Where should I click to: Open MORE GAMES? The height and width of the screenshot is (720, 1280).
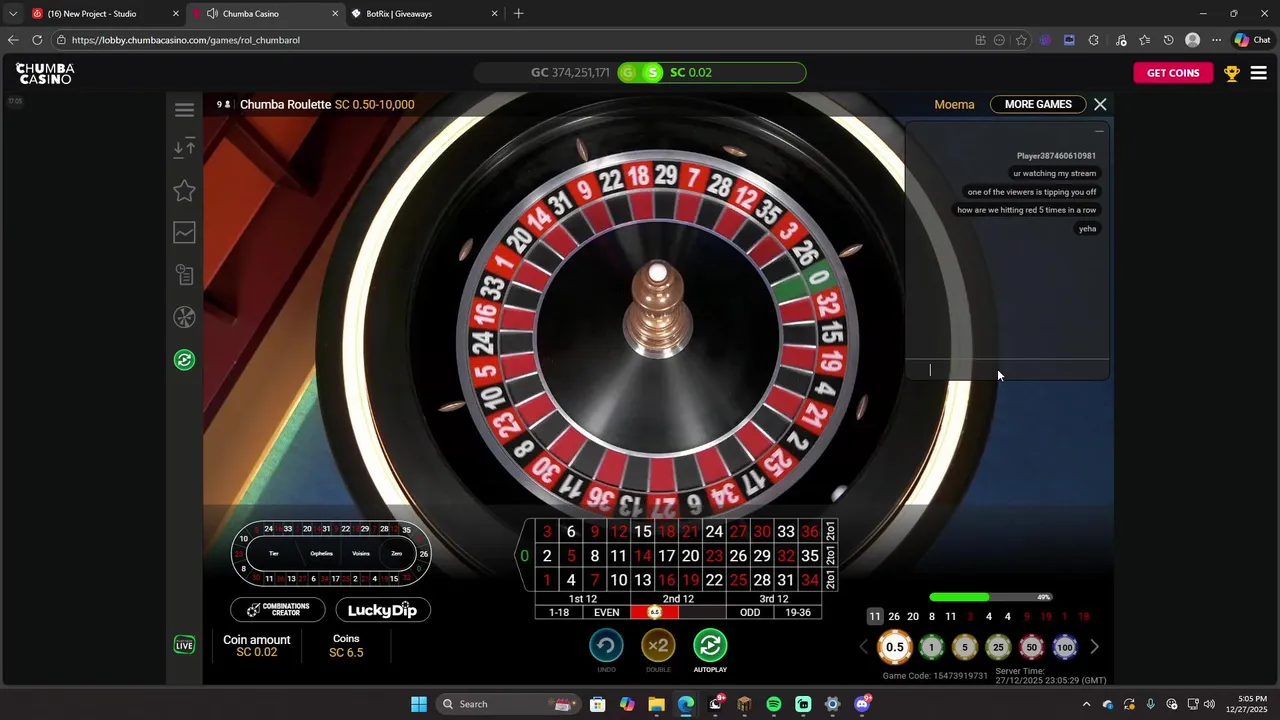[1038, 104]
